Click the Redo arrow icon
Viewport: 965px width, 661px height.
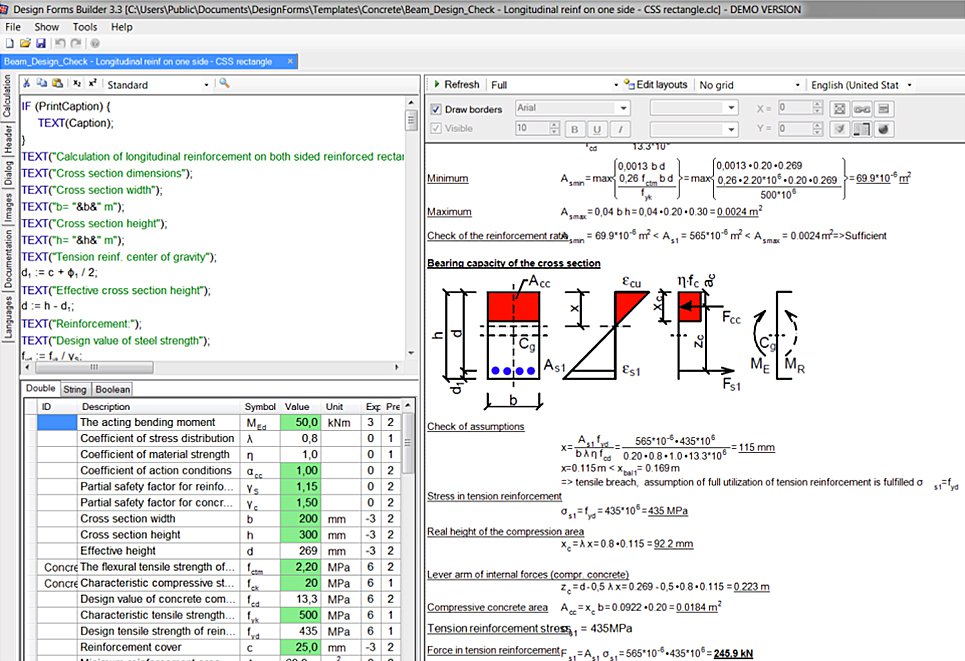(x=76, y=43)
